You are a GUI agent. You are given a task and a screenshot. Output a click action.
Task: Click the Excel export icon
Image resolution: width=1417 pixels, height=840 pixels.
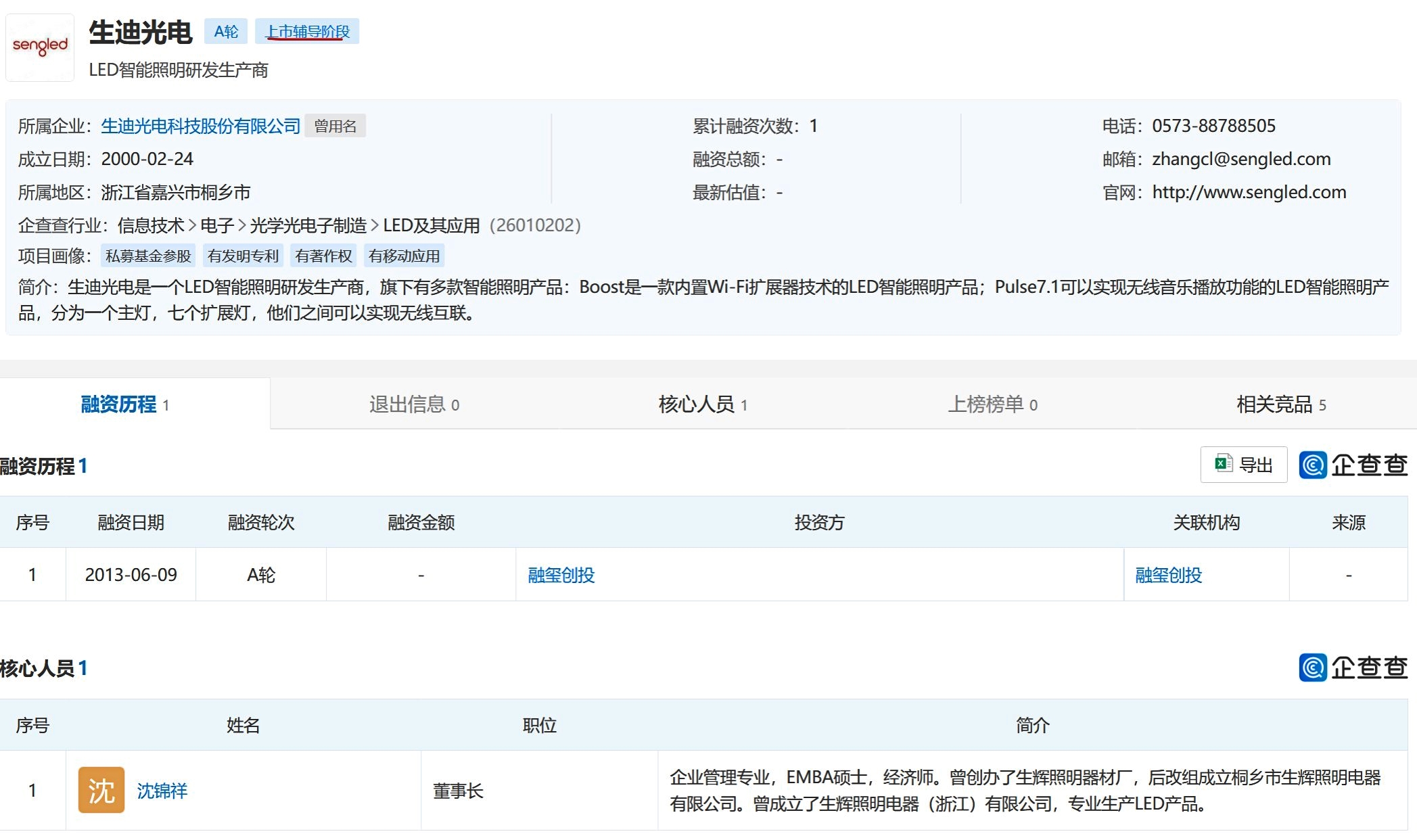pyautogui.click(x=1223, y=464)
